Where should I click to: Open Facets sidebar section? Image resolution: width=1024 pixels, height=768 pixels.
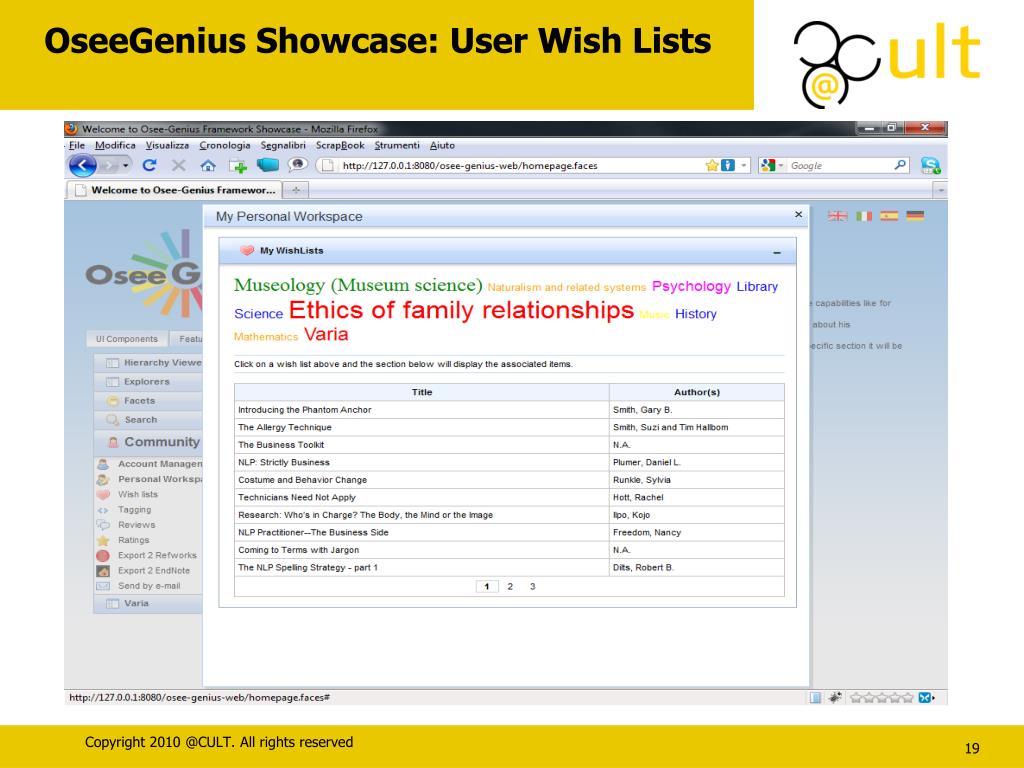click(149, 400)
